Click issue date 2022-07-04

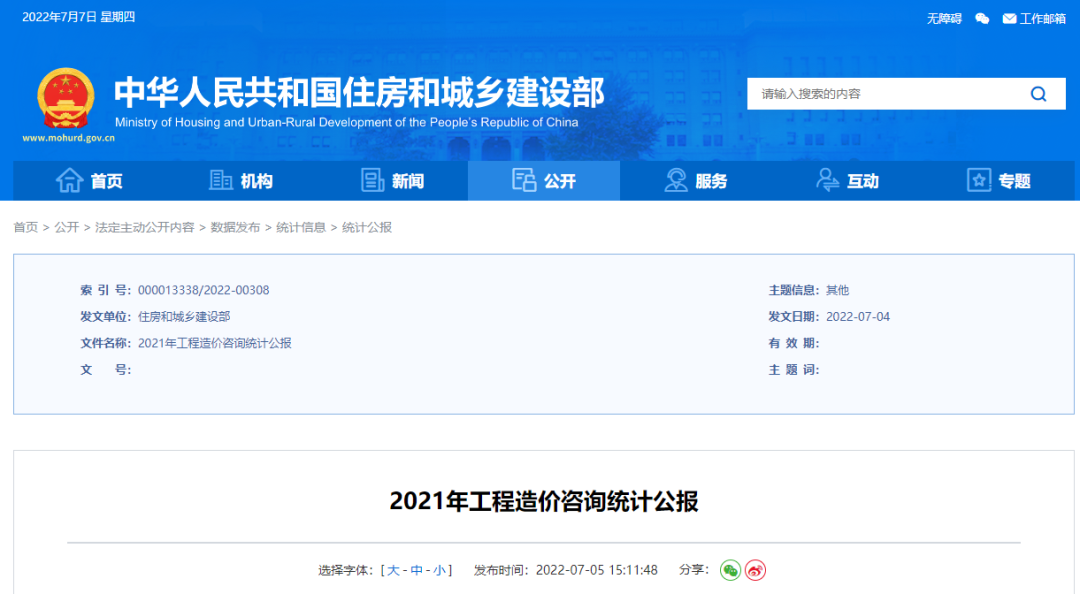(858, 316)
